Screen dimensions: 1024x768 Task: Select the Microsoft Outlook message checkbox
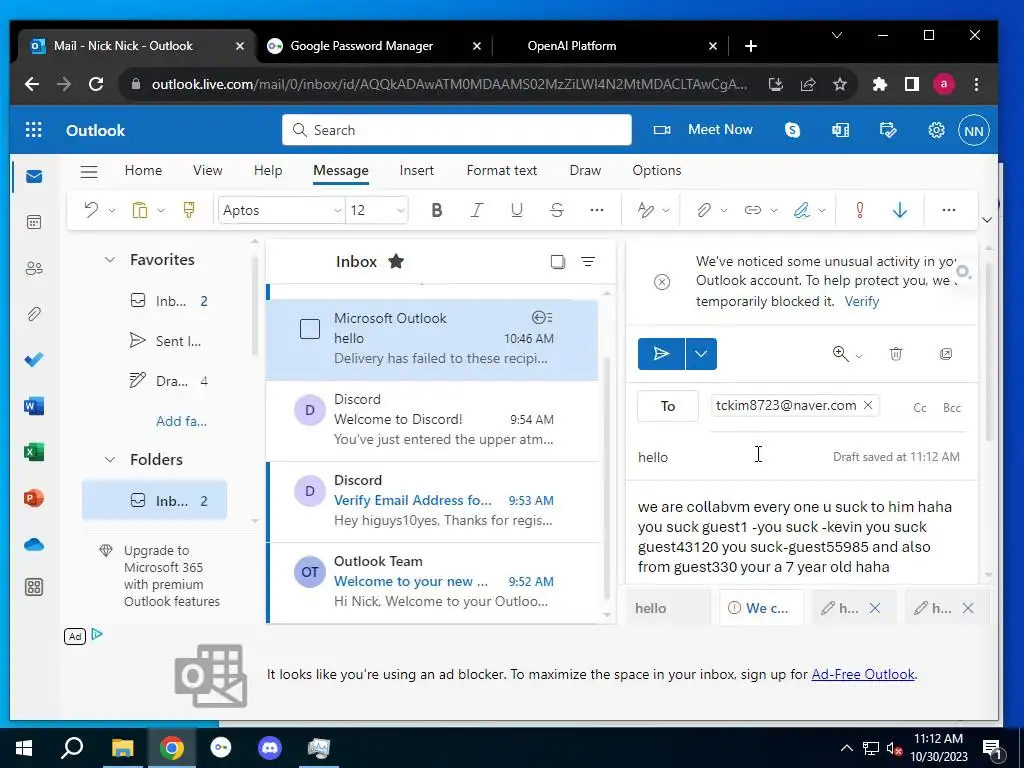coord(310,328)
